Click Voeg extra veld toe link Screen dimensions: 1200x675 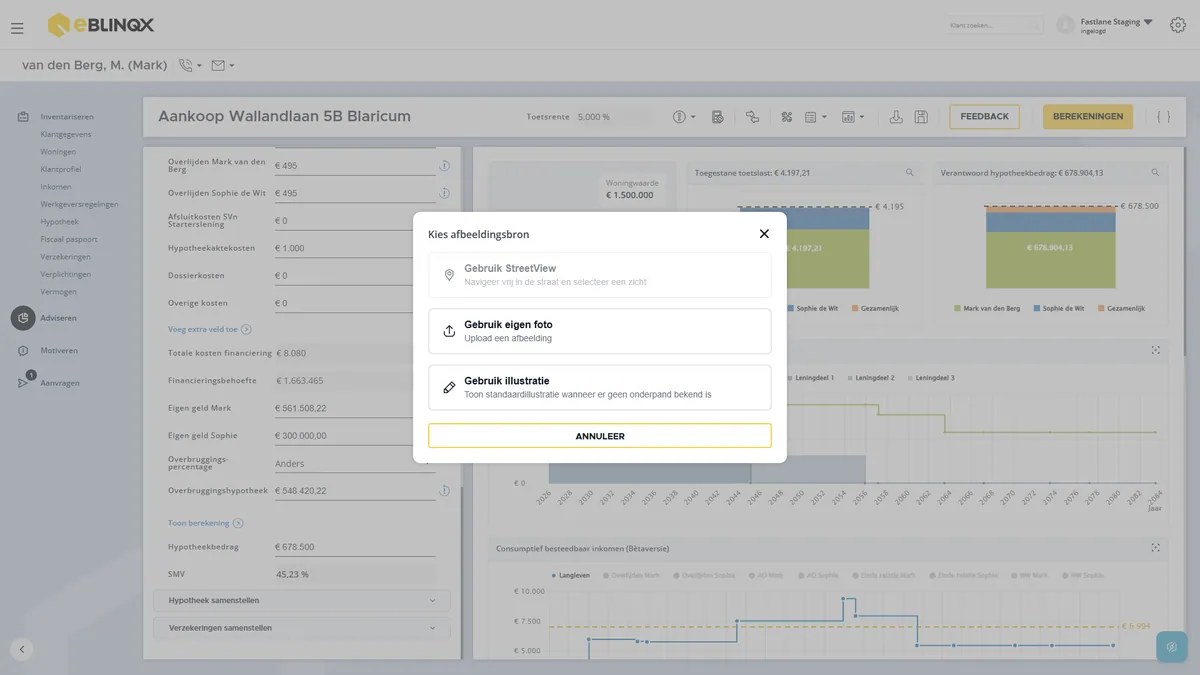209,329
